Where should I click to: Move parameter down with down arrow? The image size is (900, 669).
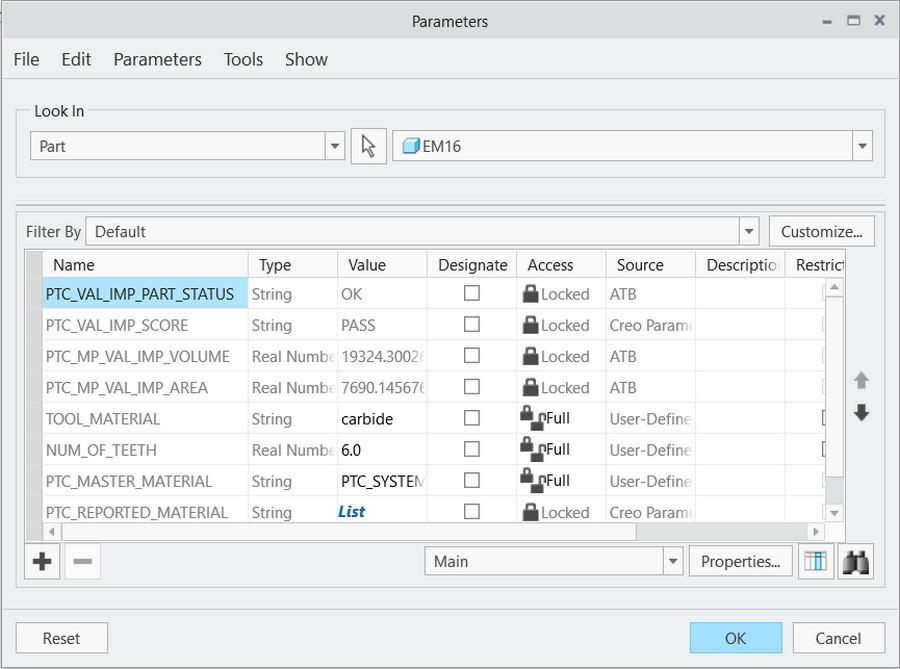point(861,413)
